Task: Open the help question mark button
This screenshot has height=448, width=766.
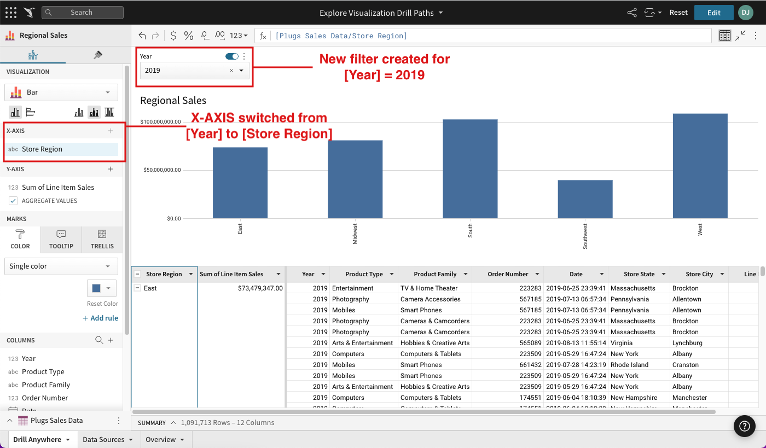Action: tap(744, 426)
